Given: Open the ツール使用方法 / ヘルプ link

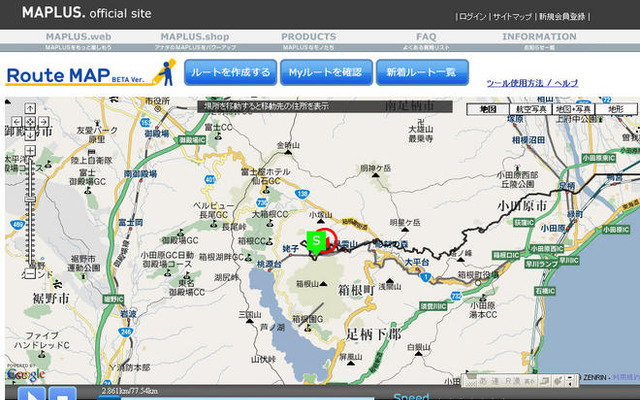Looking at the screenshot, I should (532, 83).
